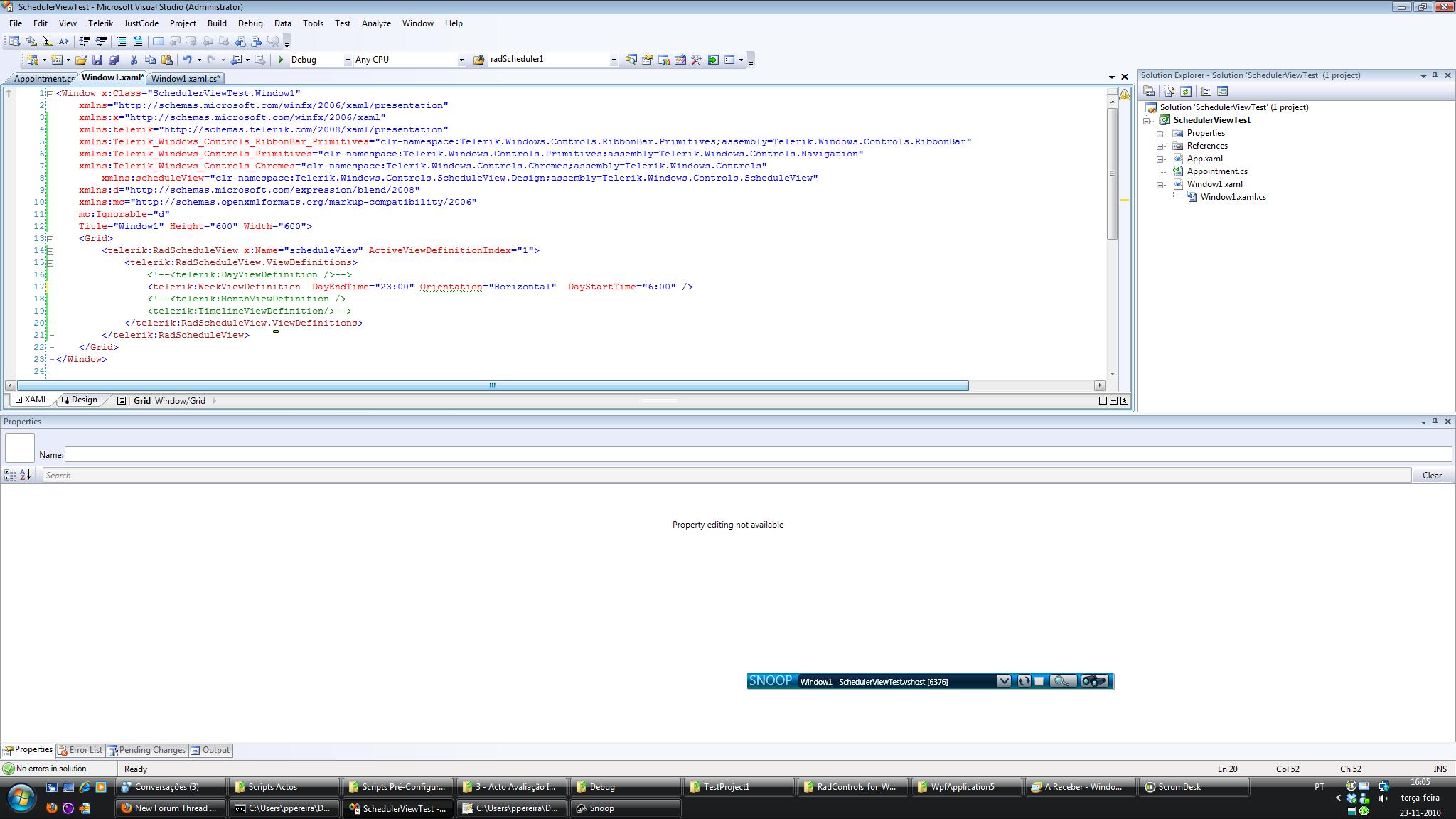Screen dimensions: 1456x819
Task: Click Snoop's binoculars icon
Action: (x=1093, y=681)
